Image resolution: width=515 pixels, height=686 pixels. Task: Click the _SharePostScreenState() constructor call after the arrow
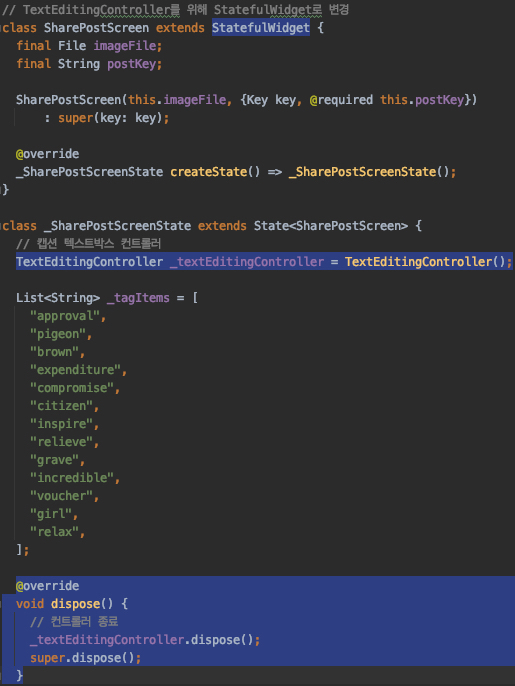[x=369, y=172]
